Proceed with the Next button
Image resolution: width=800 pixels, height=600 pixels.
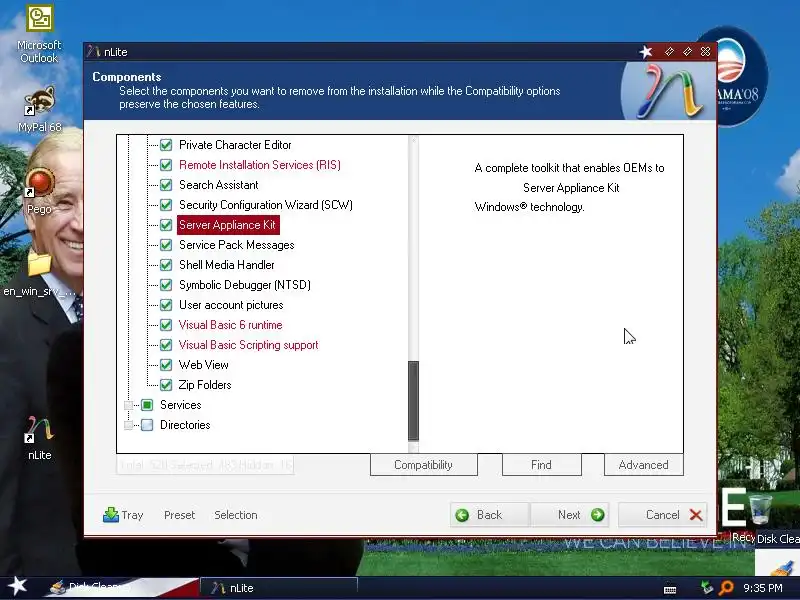[x=569, y=515]
